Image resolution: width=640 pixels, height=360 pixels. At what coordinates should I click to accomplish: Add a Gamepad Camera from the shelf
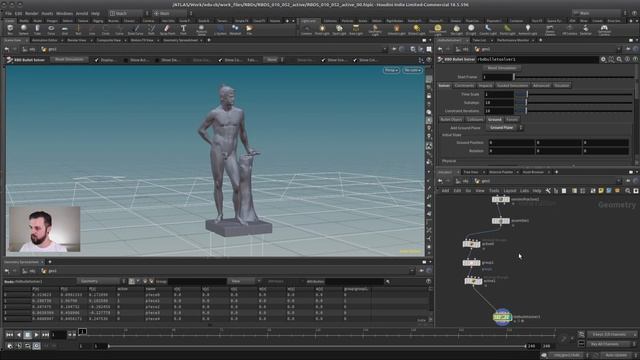[604, 29]
